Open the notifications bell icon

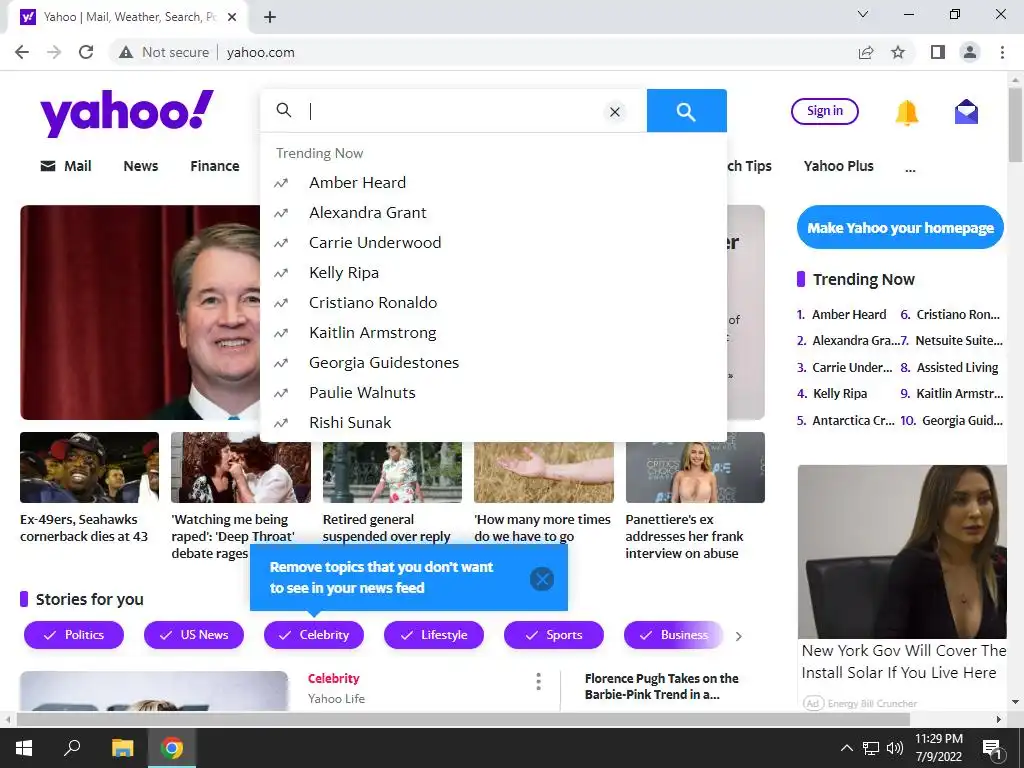tap(906, 112)
